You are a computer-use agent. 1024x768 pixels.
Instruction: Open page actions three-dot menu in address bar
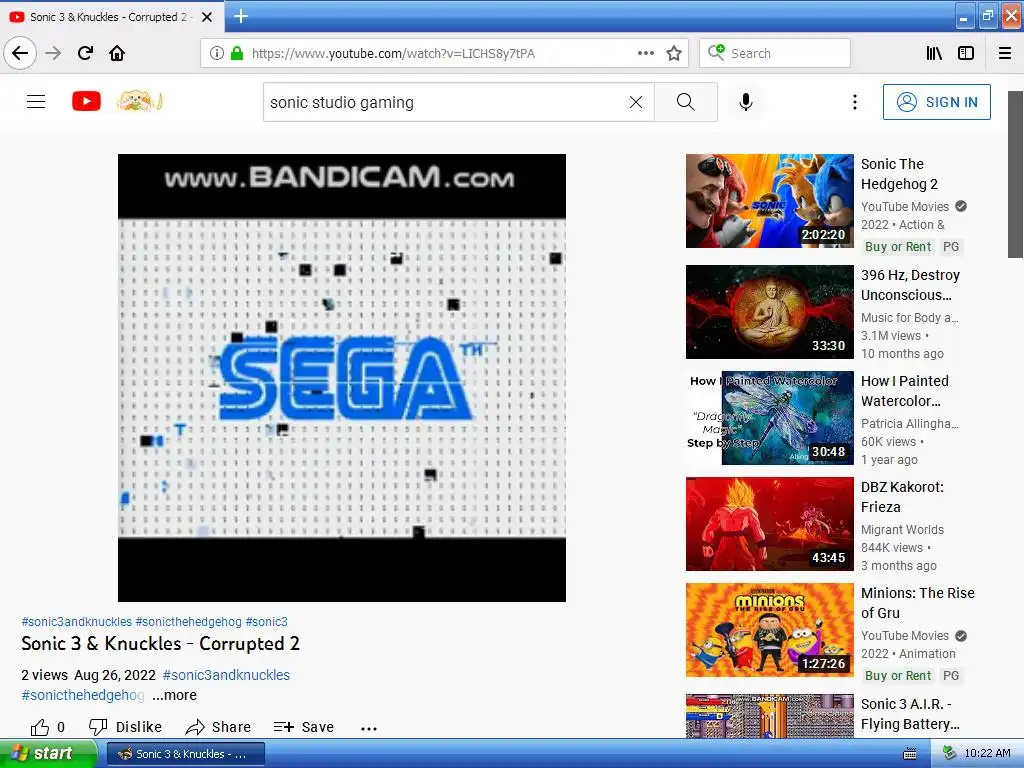pyautogui.click(x=645, y=53)
